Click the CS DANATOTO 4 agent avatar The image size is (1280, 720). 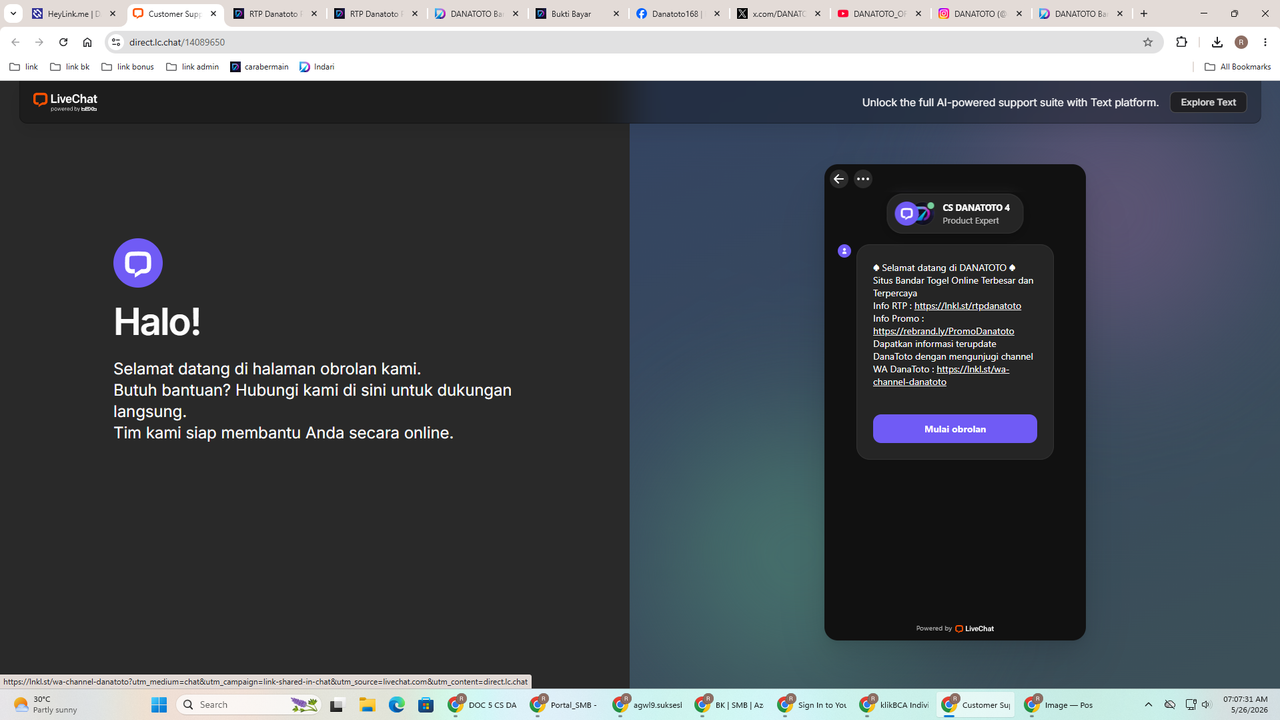tap(914, 213)
